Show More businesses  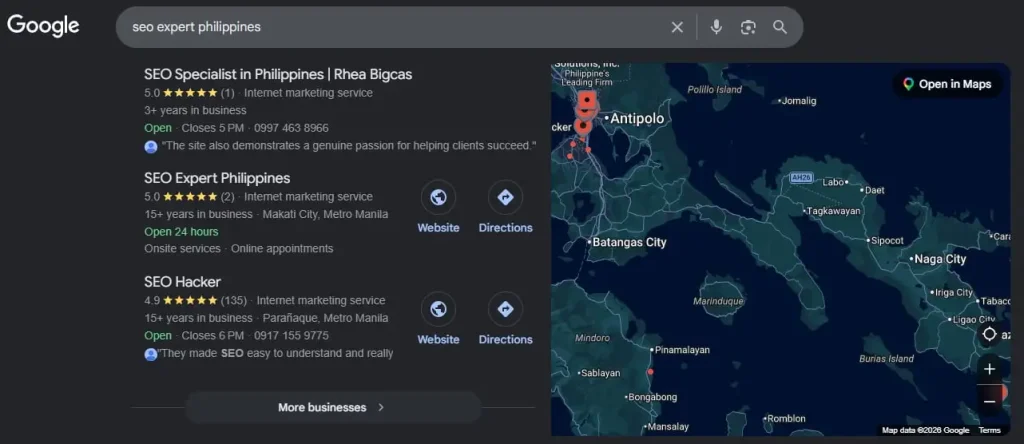click(333, 407)
